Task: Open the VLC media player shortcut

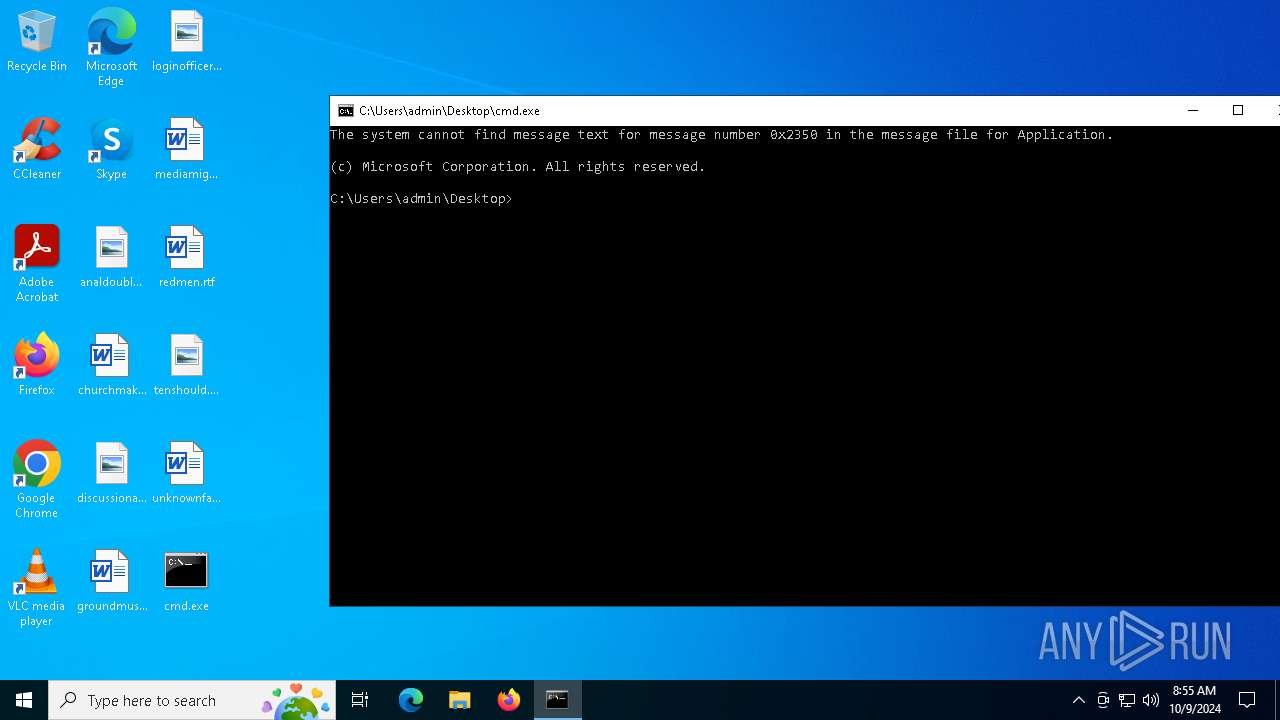Action: click(37, 588)
